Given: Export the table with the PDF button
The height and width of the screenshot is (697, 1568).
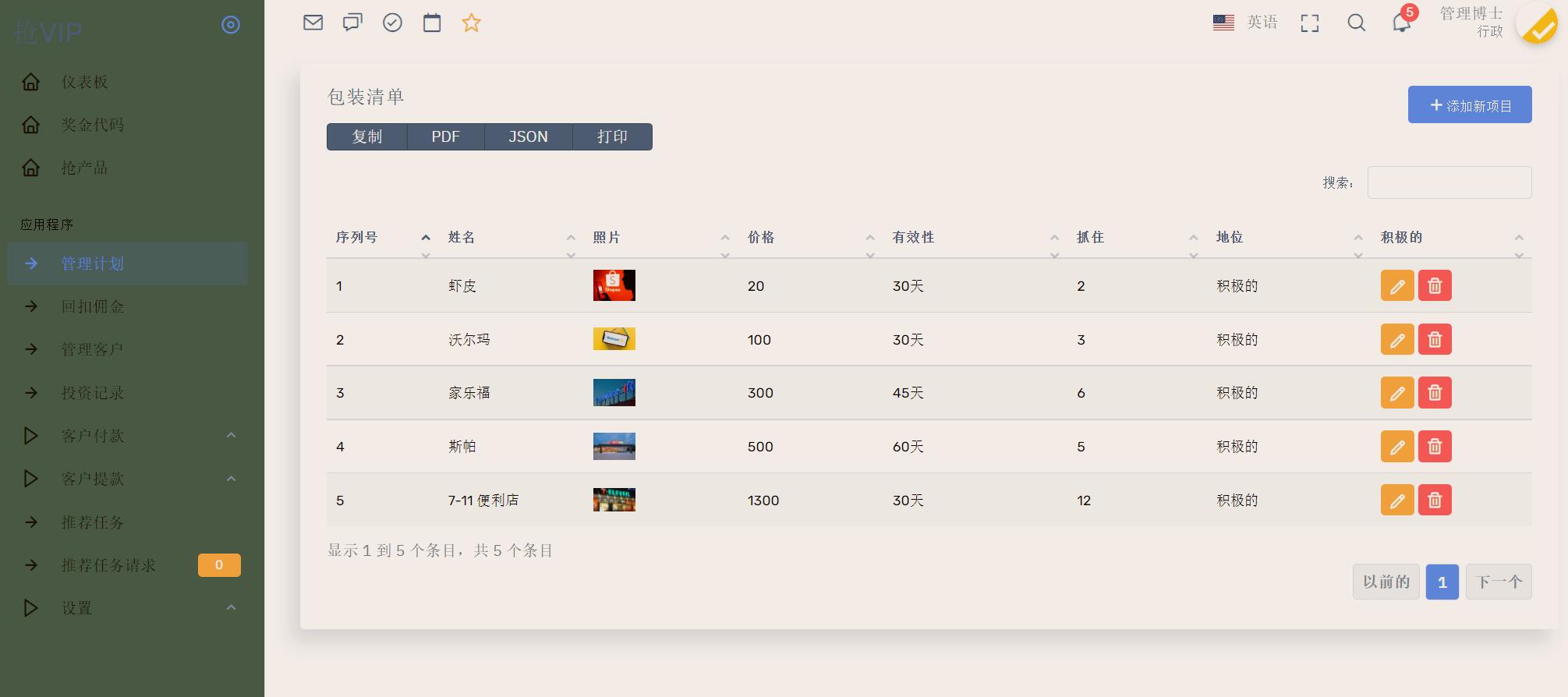Looking at the screenshot, I should [445, 137].
